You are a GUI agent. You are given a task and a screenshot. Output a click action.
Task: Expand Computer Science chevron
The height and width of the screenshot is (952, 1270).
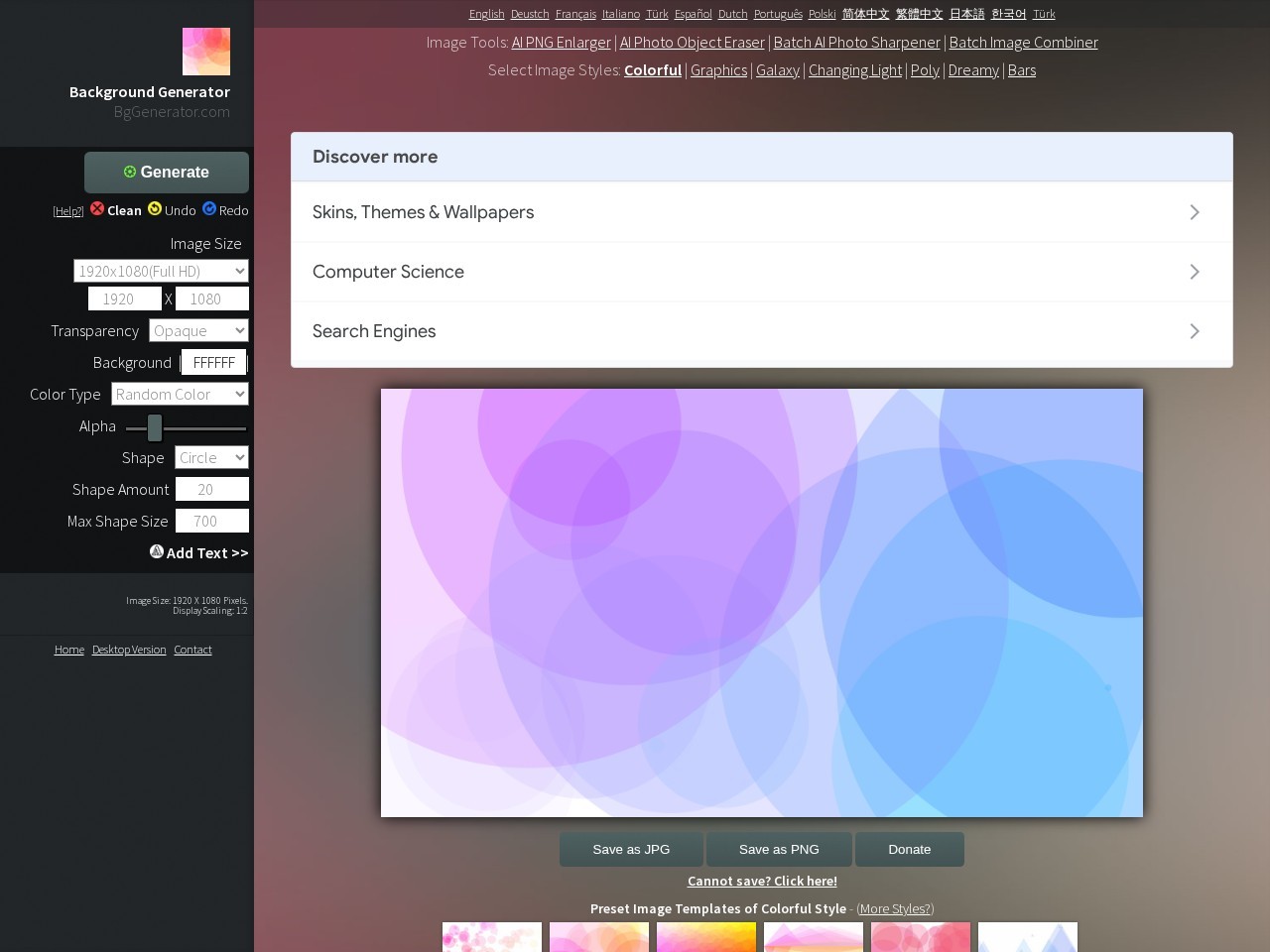click(1195, 272)
